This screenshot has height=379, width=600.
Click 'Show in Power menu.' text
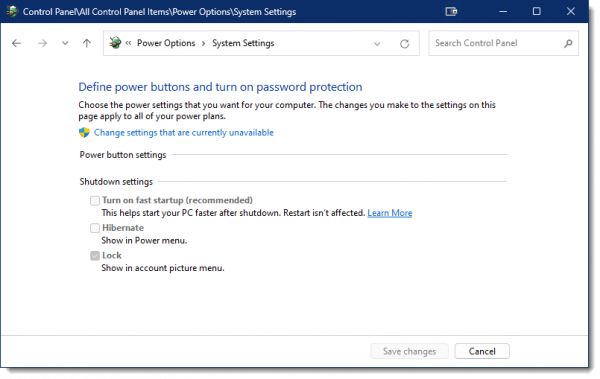[x=144, y=240]
